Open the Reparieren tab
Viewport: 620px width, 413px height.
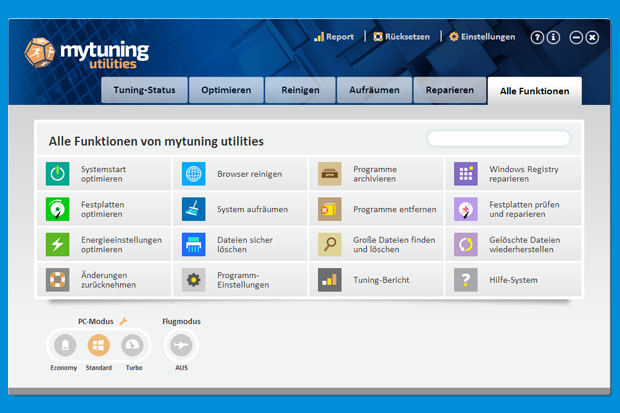450,90
